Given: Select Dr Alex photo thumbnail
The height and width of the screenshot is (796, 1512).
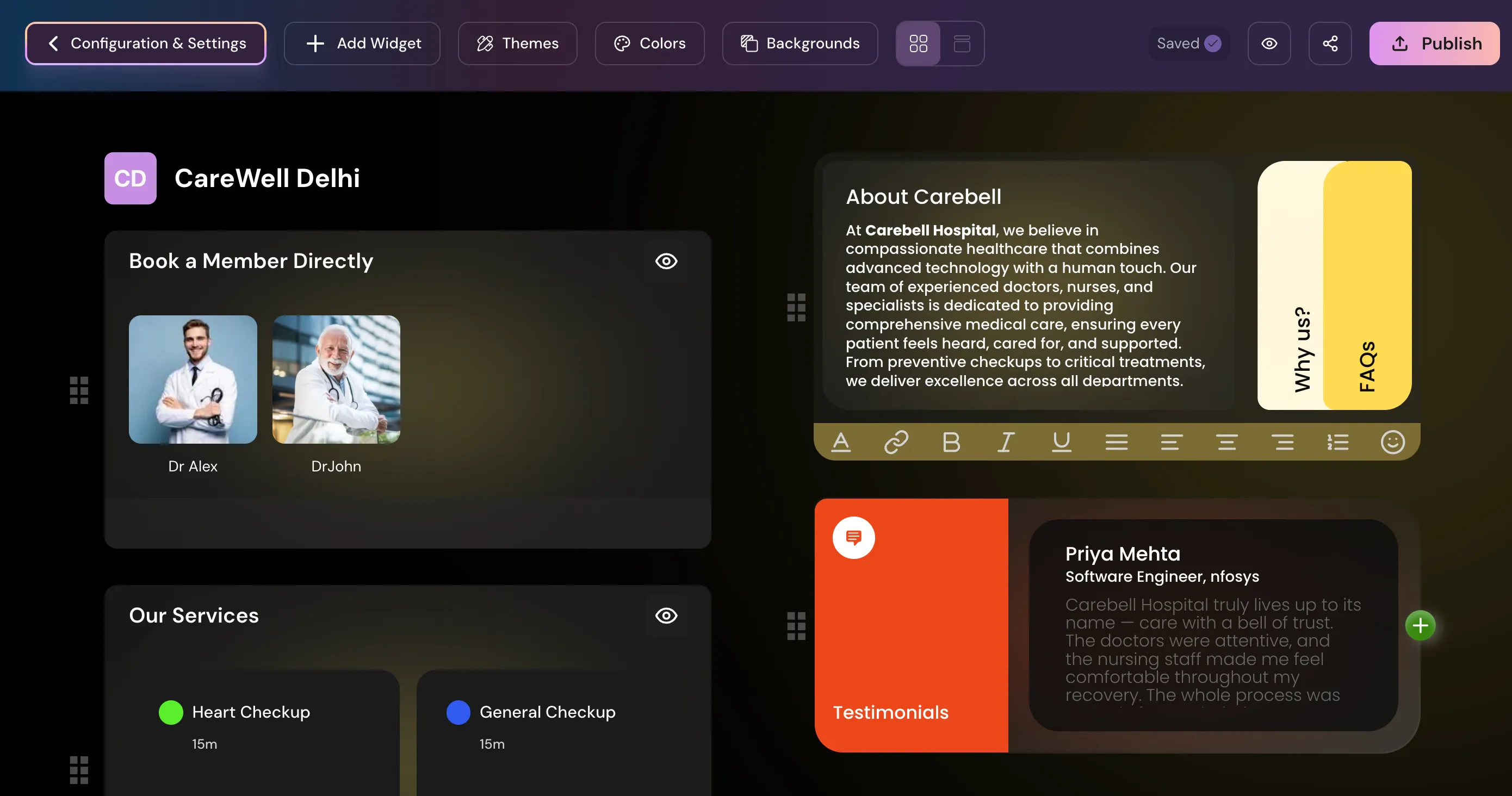Looking at the screenshot, I should pos(193,380).
